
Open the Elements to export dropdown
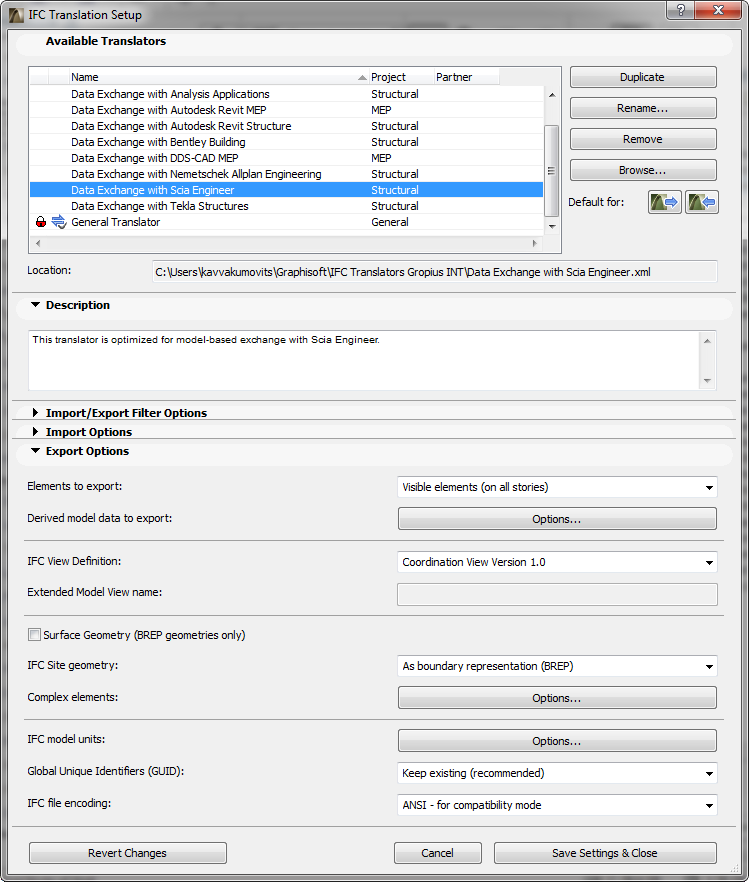(x=557, y=487)
